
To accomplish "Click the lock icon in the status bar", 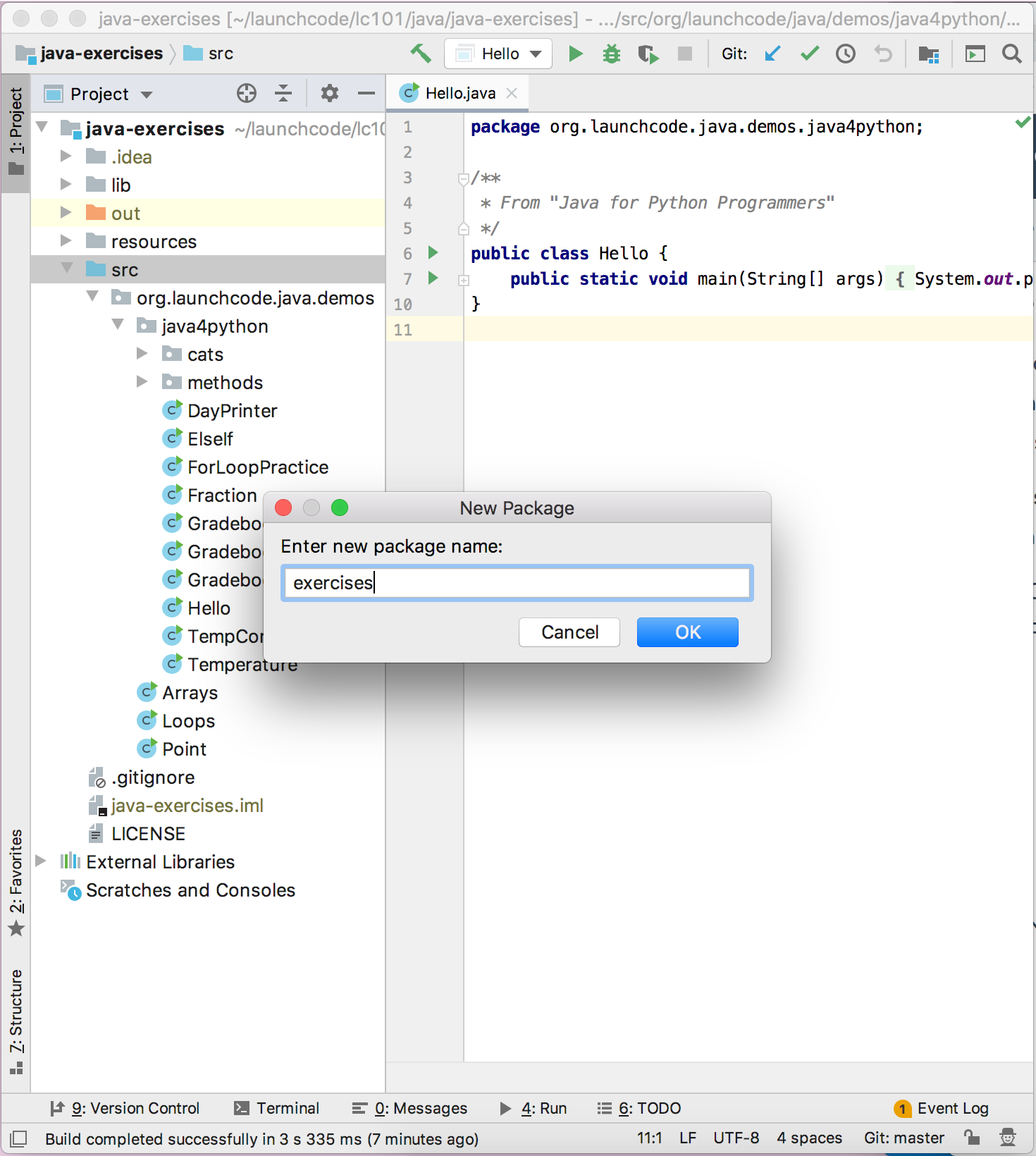I will point(972,1137).
